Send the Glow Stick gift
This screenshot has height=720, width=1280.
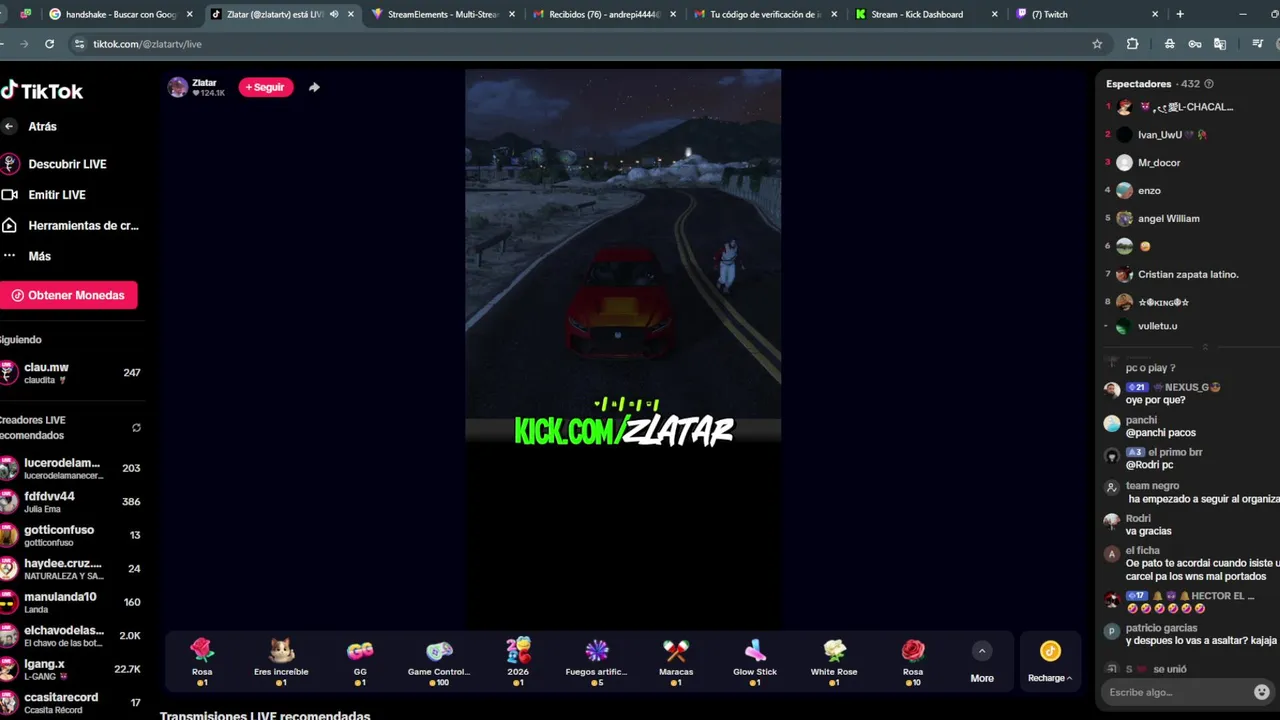coord(755,662)
